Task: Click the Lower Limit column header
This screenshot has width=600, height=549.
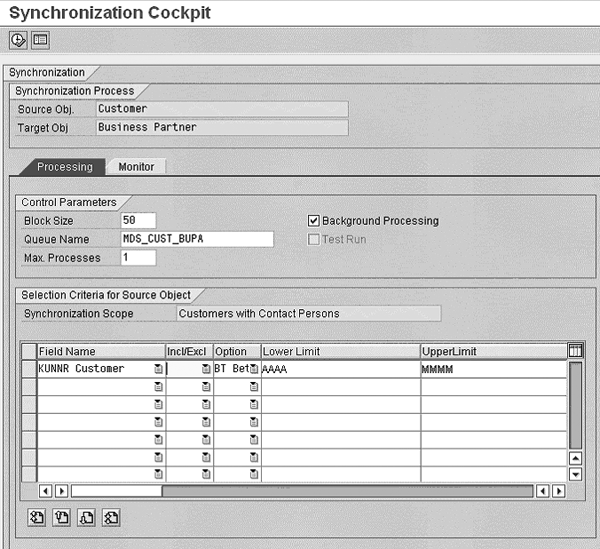Action: pos(340,351)
